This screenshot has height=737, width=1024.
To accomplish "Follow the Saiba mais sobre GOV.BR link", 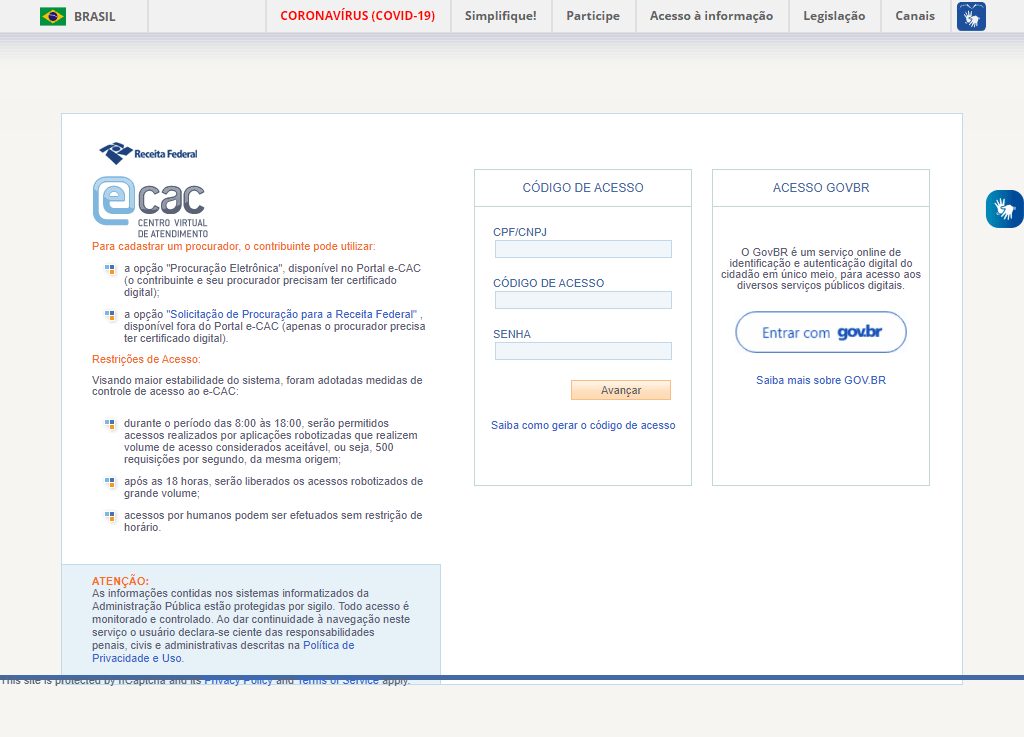I will (x=821, y=380).
